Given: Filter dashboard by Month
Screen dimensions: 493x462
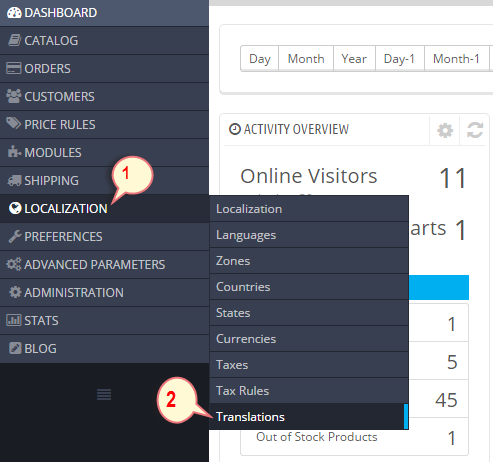Looking at the screenshot, I should pos(306,59).
